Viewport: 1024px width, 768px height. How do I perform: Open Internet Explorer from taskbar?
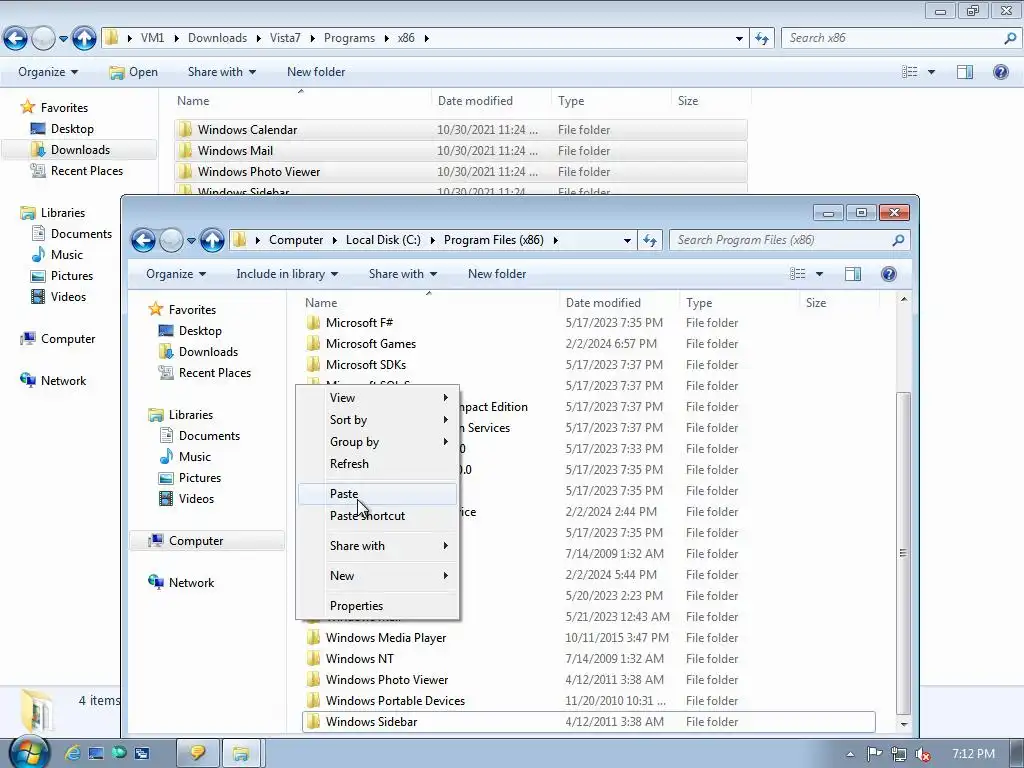click(72, 754)
